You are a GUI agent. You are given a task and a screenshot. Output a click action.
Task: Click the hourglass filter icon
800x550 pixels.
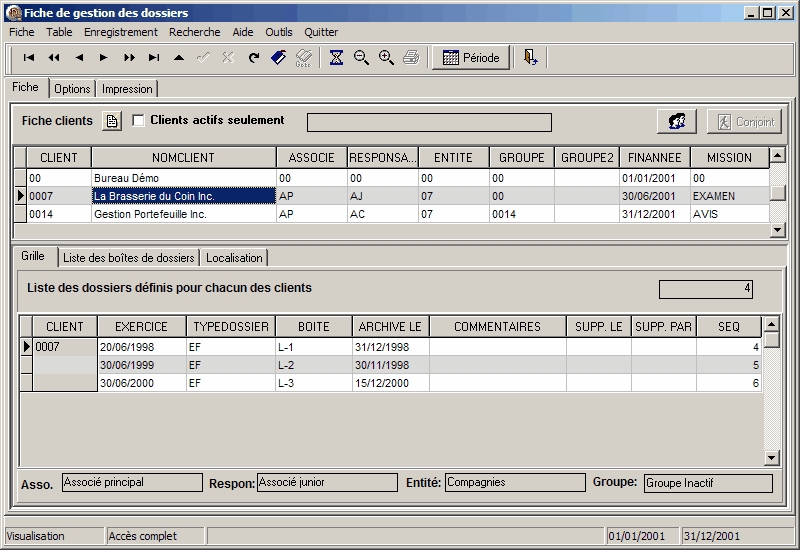[x=337, y=58]
